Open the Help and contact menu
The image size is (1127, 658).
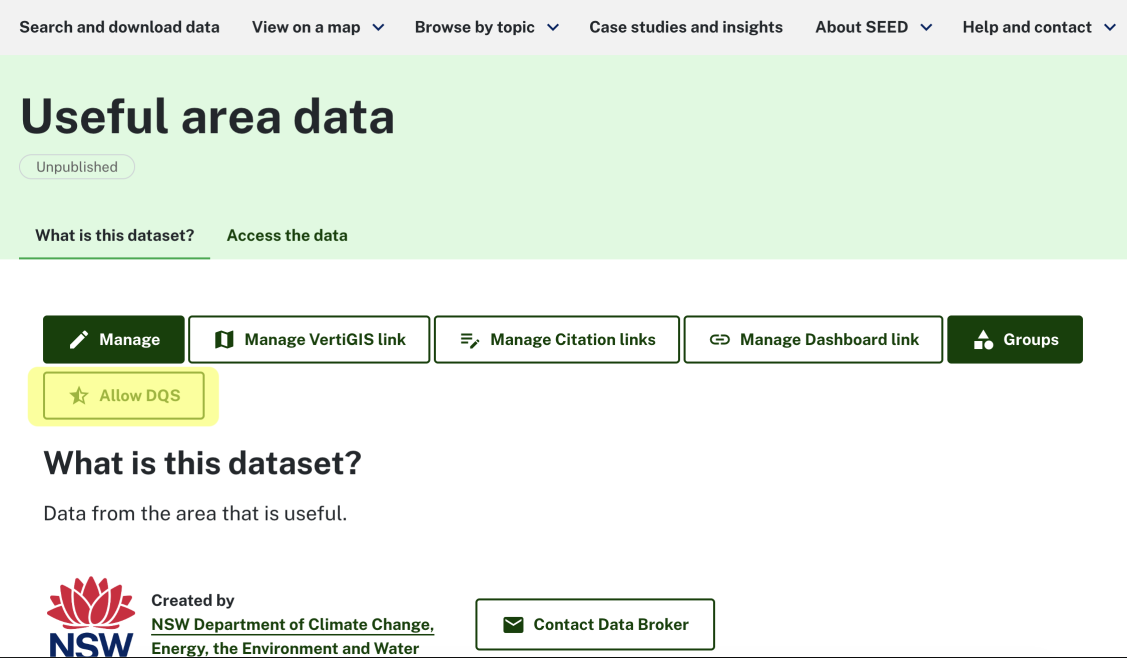pyautogui.click(x=1027, y=27)
